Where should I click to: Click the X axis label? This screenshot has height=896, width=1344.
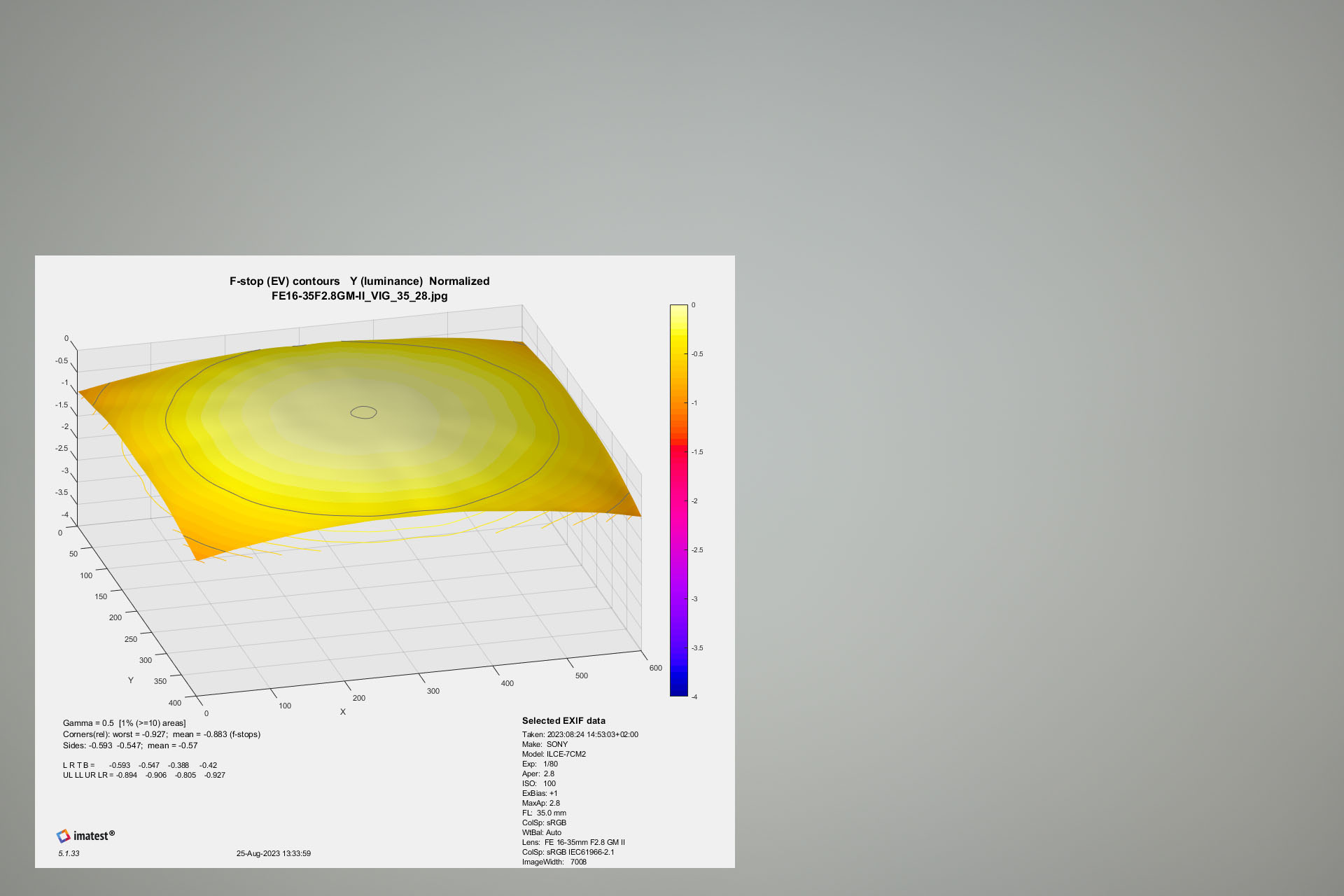(x=343, y=712)
